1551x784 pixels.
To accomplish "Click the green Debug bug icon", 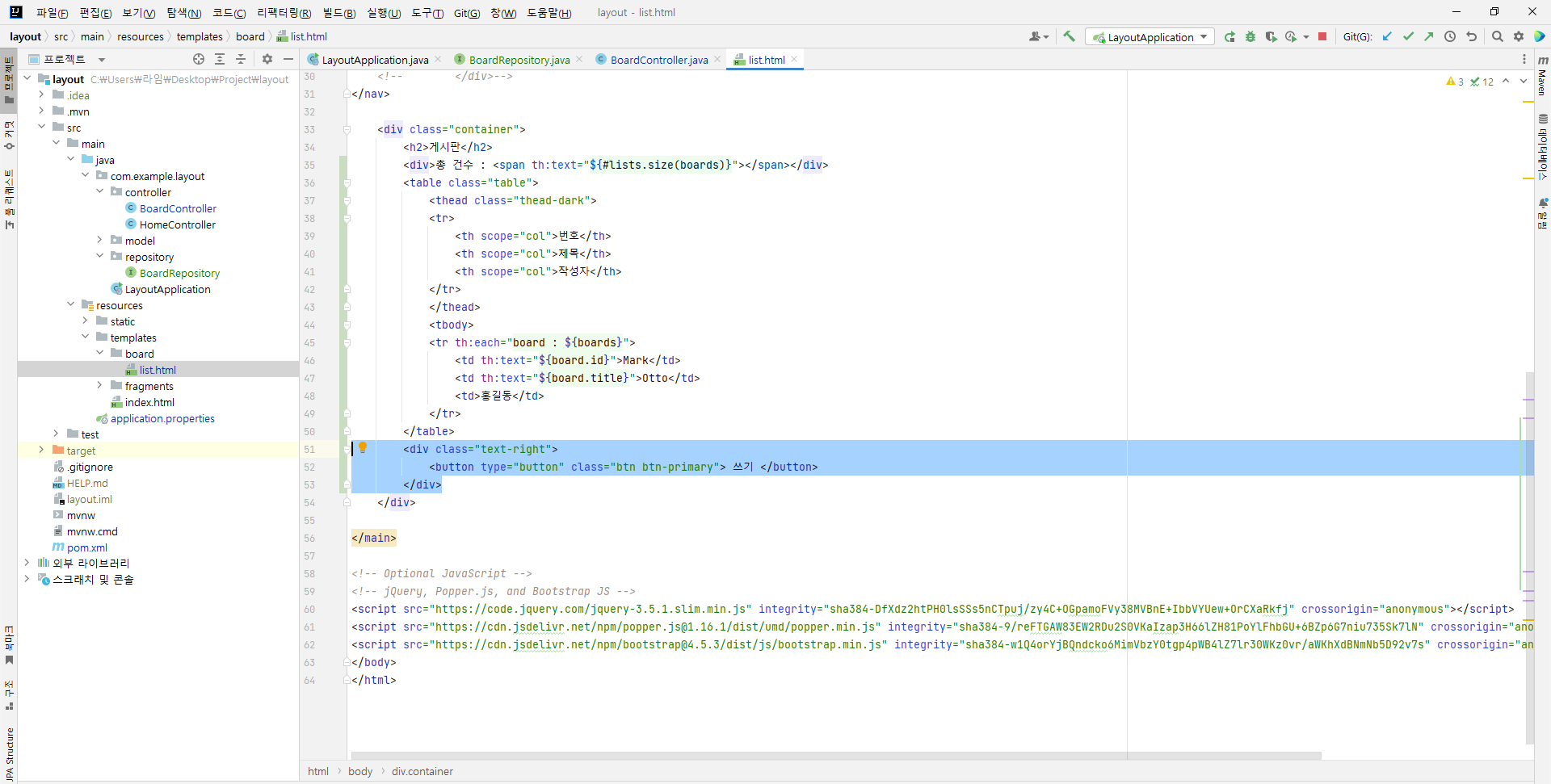I will 1250,36.
